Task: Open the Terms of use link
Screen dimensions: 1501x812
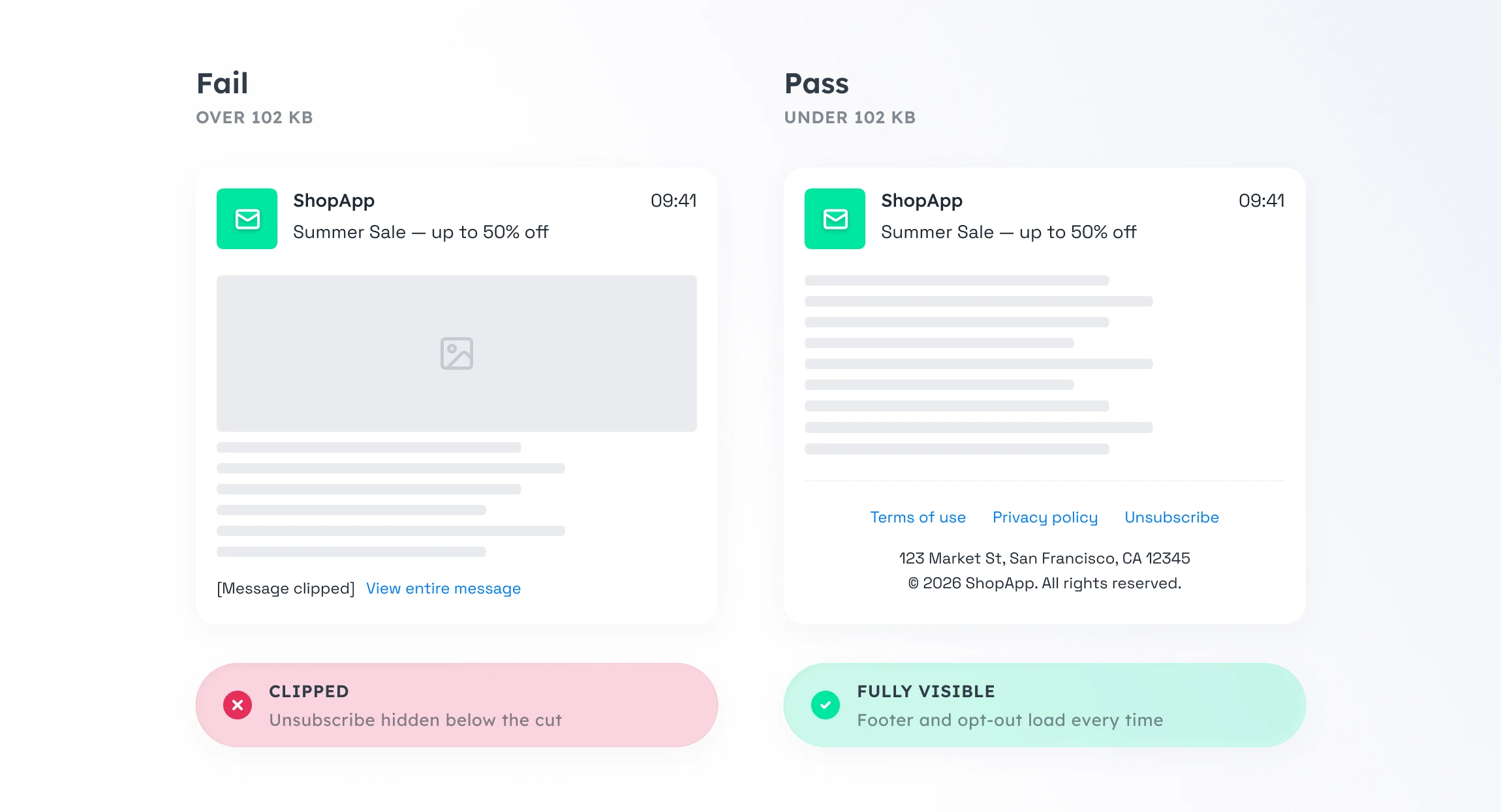Action: click(918, 517)
